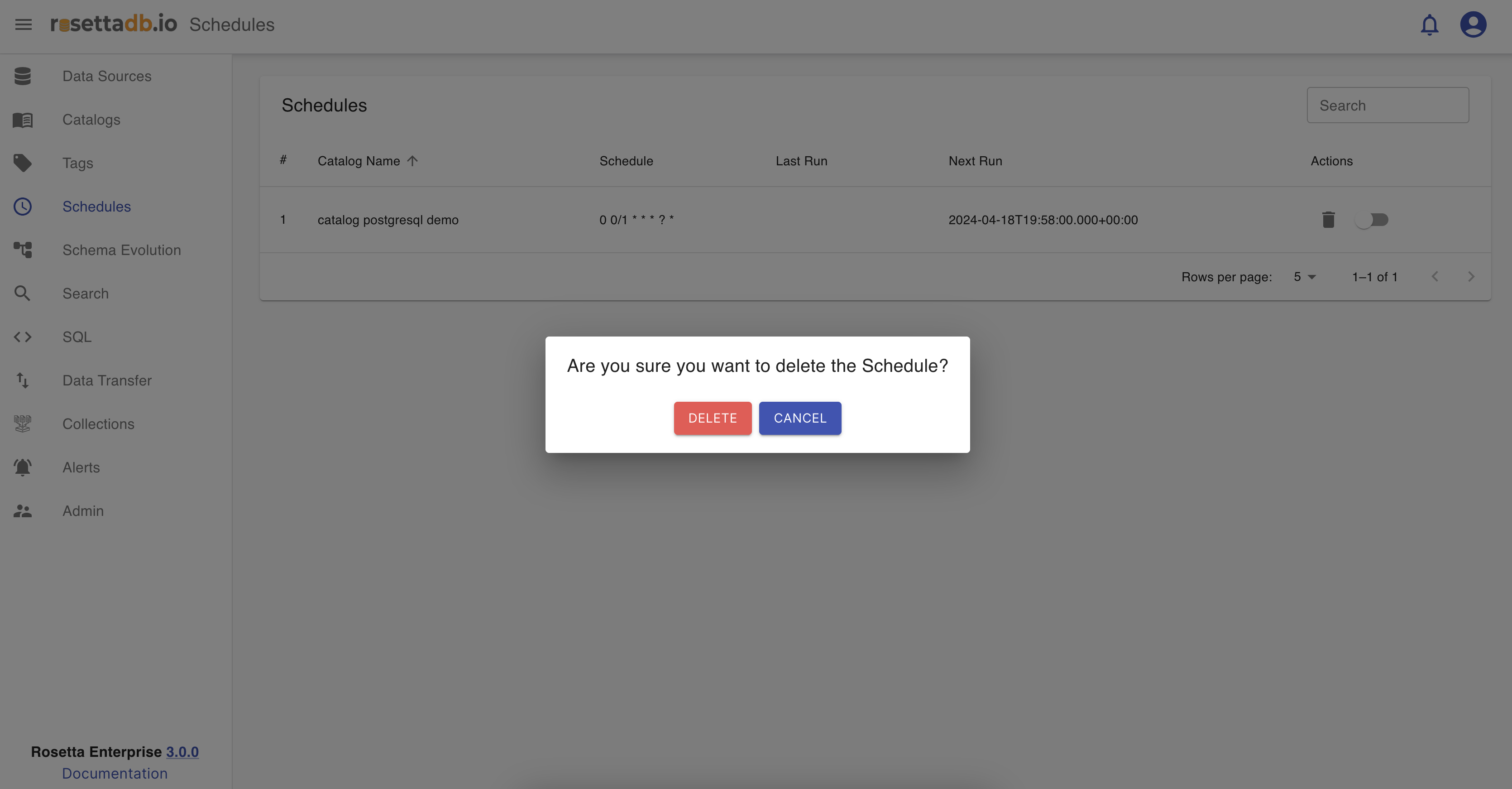Sort by Catalog Name column arrow
The image size is (1512, 789).
click(412, 161)
